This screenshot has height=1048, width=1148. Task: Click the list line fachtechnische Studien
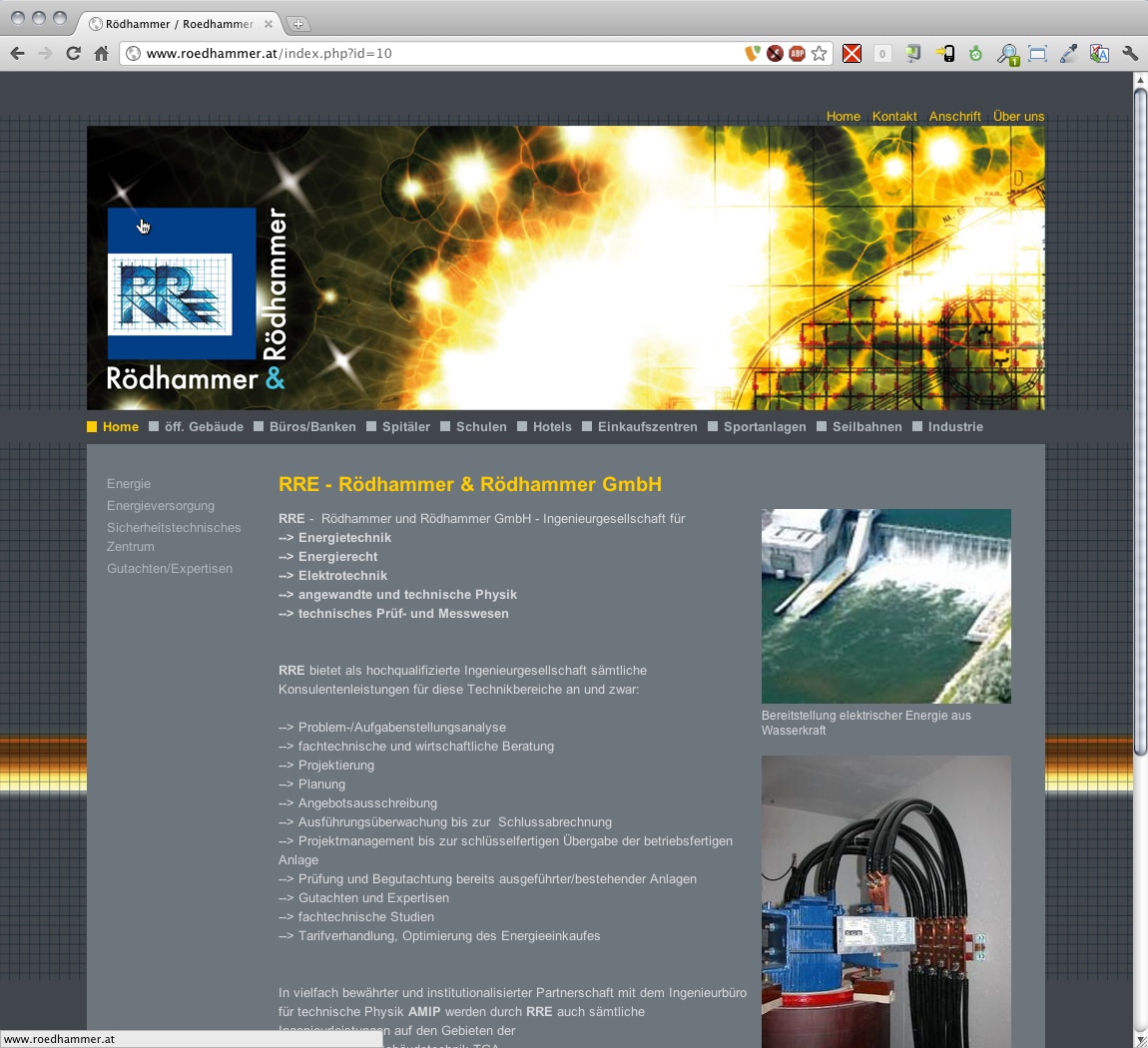356,917
